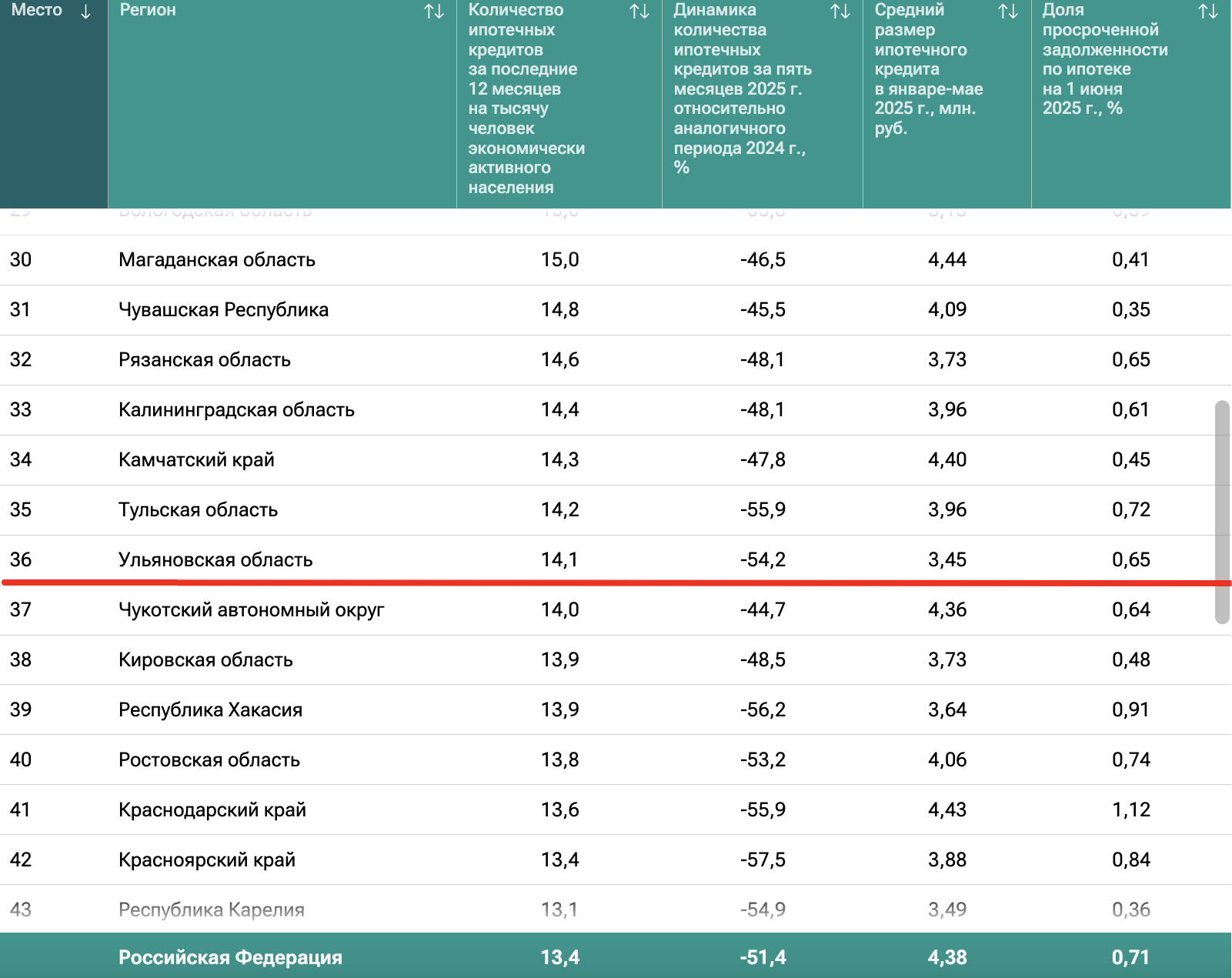
Task: Select Республика Карелия row name
Action: tap(212, 910)
